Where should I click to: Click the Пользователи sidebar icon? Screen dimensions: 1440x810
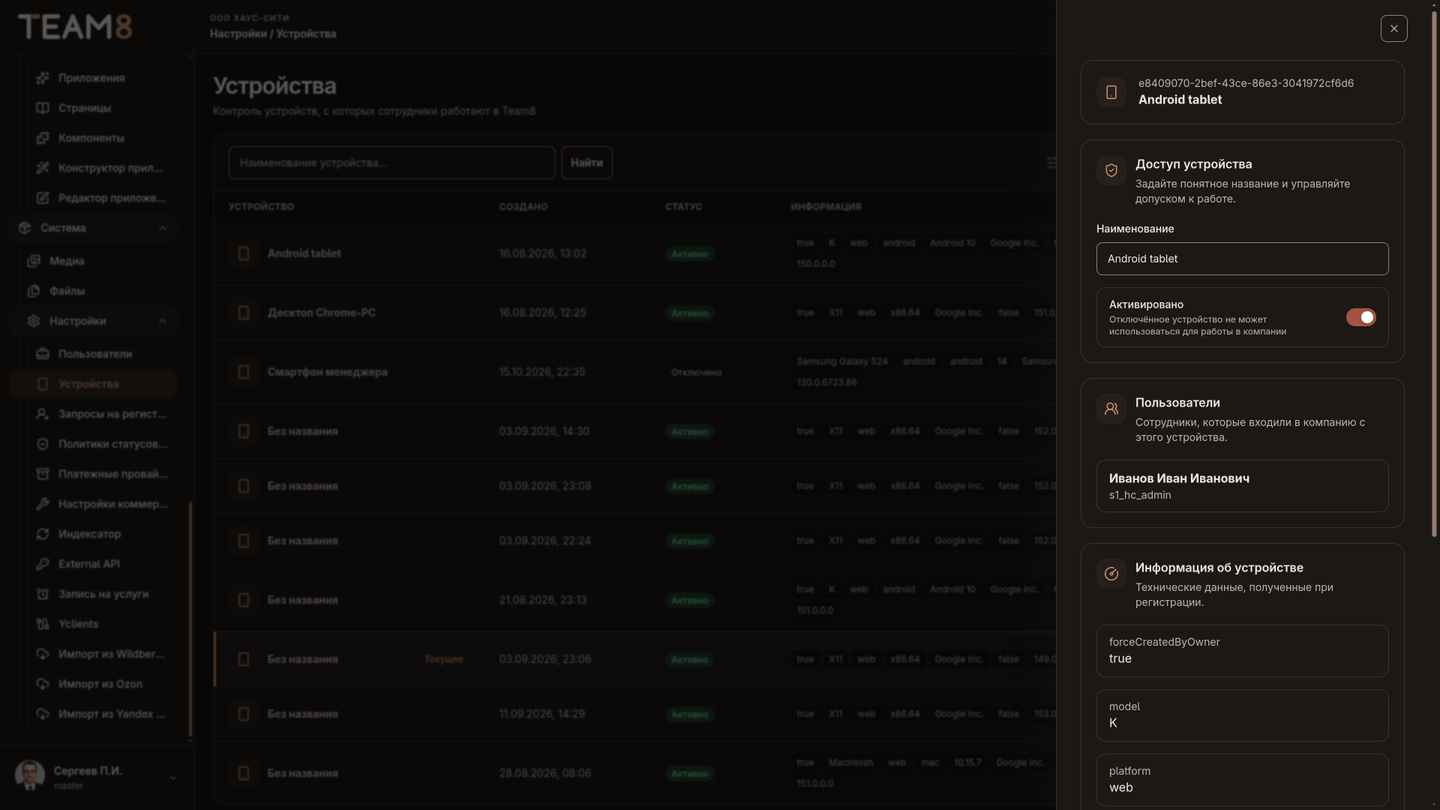pos(42,354)
